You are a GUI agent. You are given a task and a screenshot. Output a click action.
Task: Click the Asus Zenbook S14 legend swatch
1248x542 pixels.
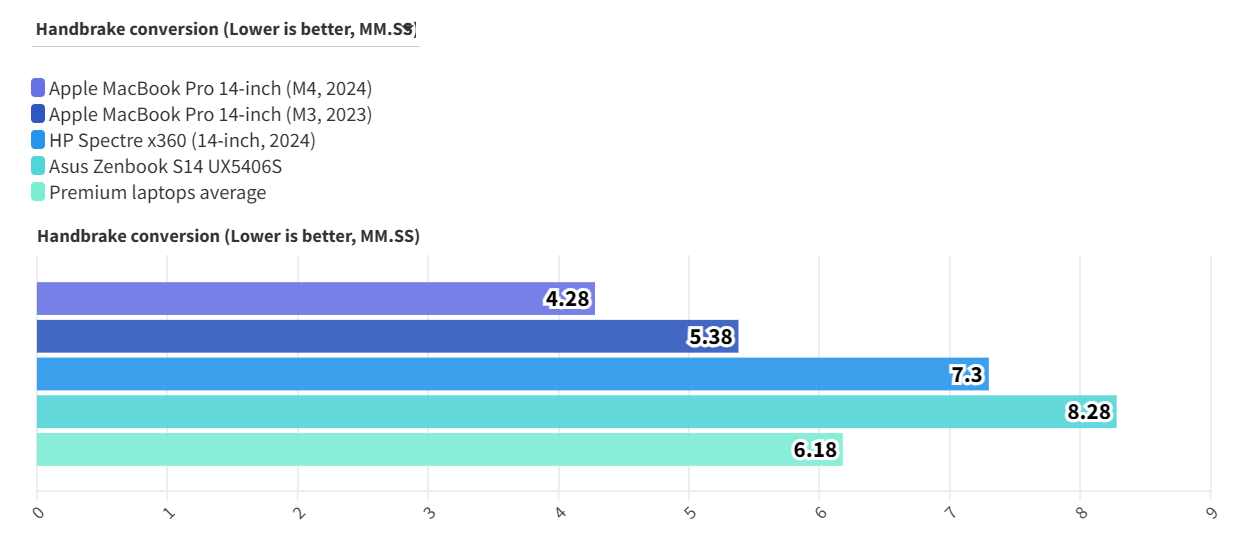[x=38, y=166]
